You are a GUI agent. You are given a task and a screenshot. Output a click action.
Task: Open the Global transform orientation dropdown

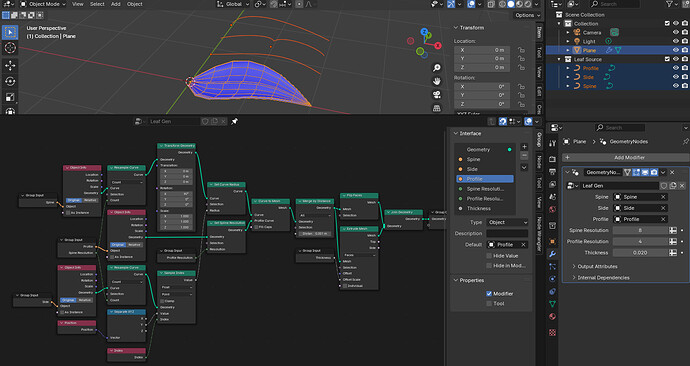click(x=233, y=4)
